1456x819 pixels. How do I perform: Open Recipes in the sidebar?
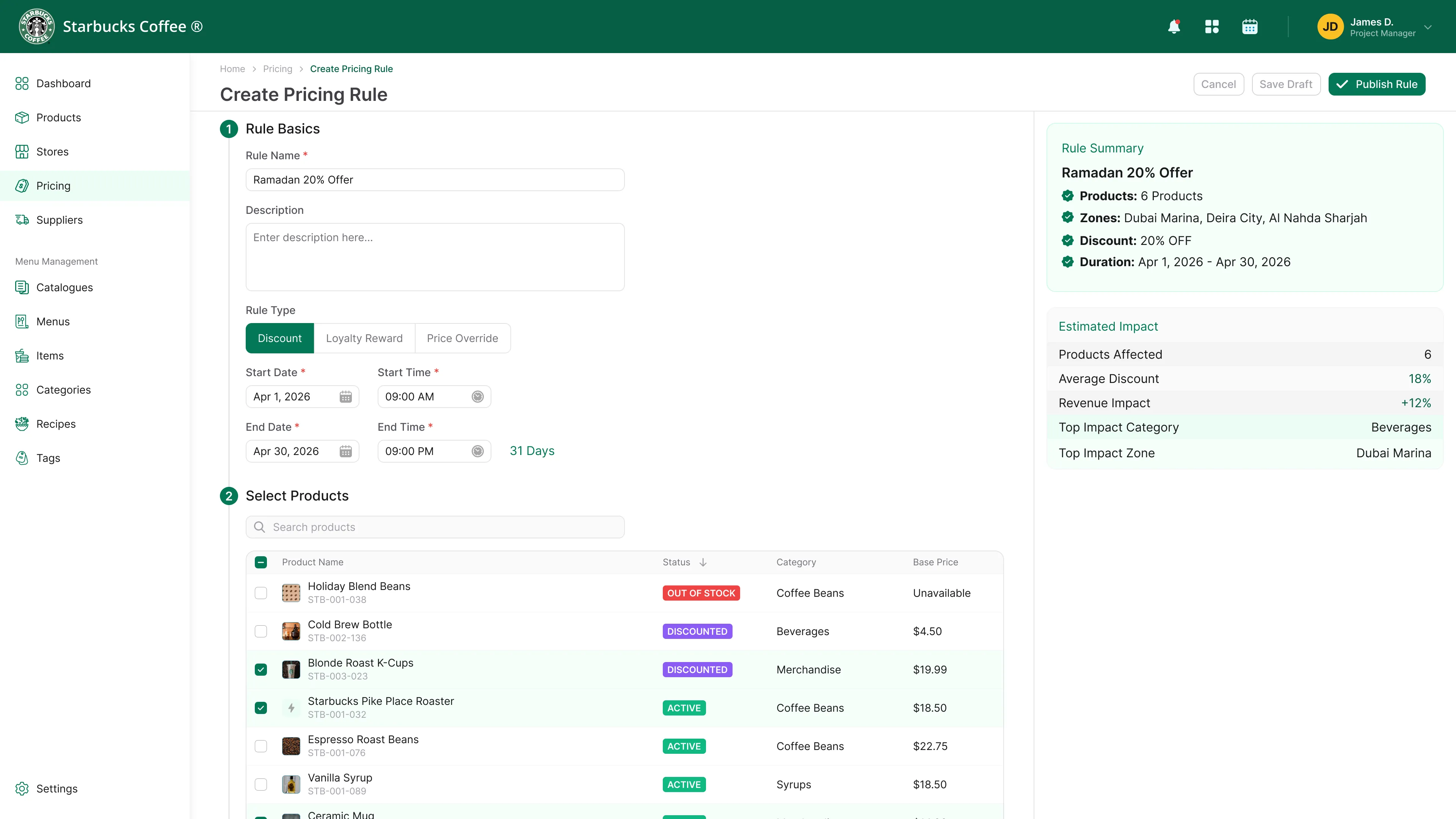point(95,424)
